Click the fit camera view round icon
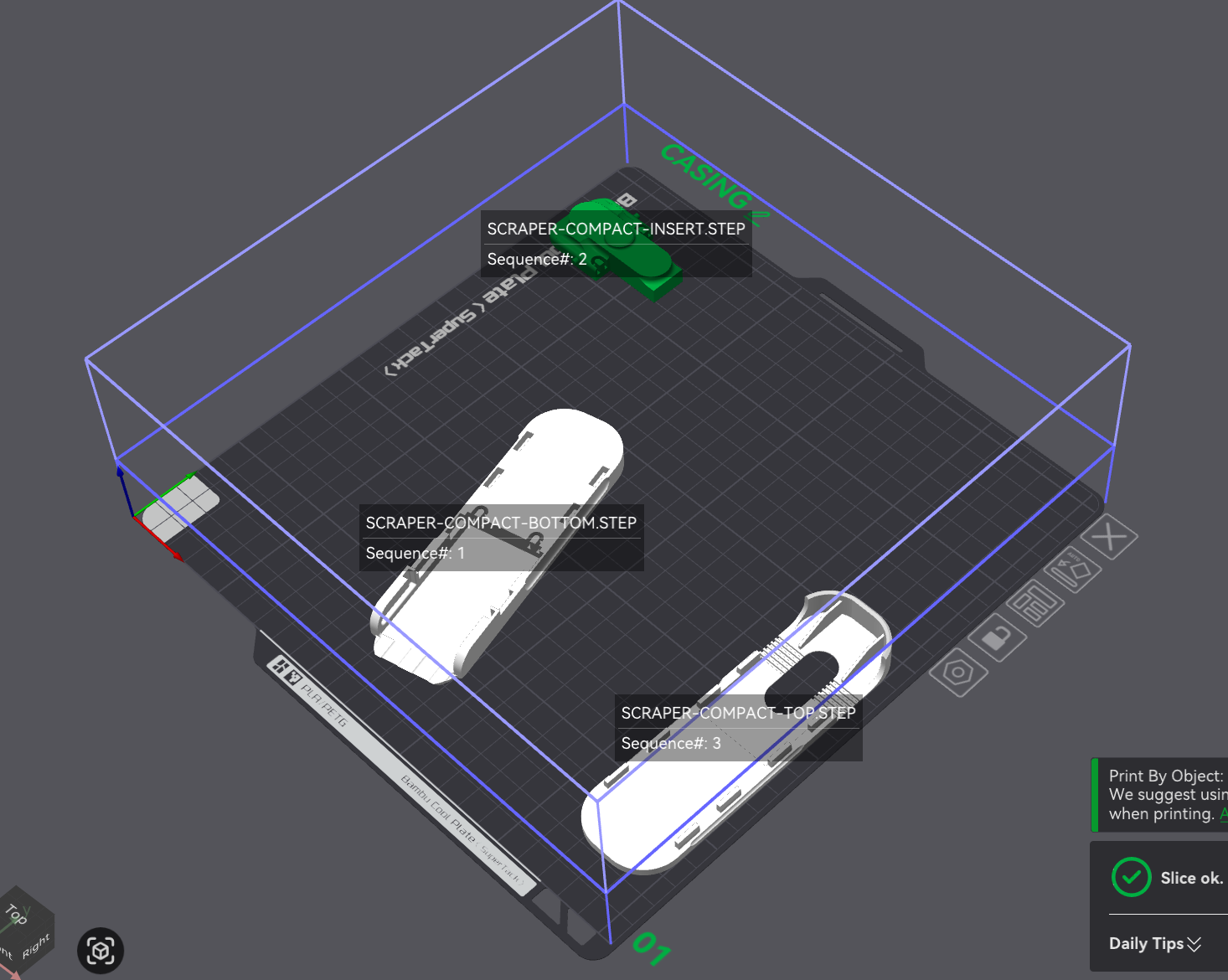Viewport: 1228px width, 980px height. pyautogui.click(x=101, y=951)
